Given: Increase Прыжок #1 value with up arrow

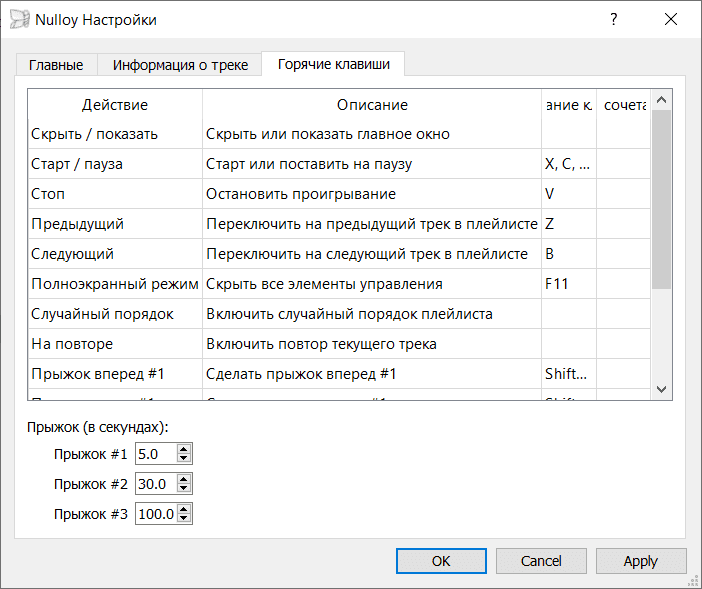Looking at the screenshot, I should tap(183, 449).
